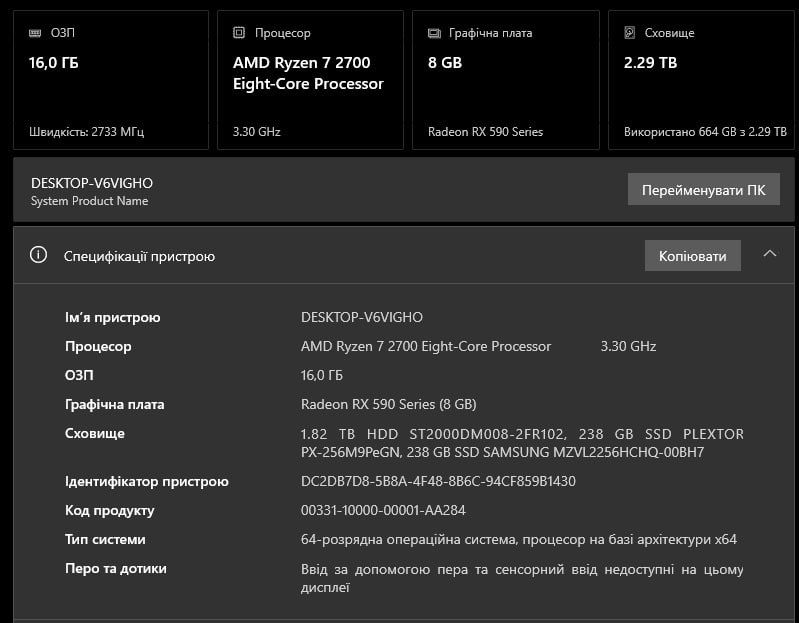
Task: Click the Перо та дотики label
Action: (x=116, y=568)
